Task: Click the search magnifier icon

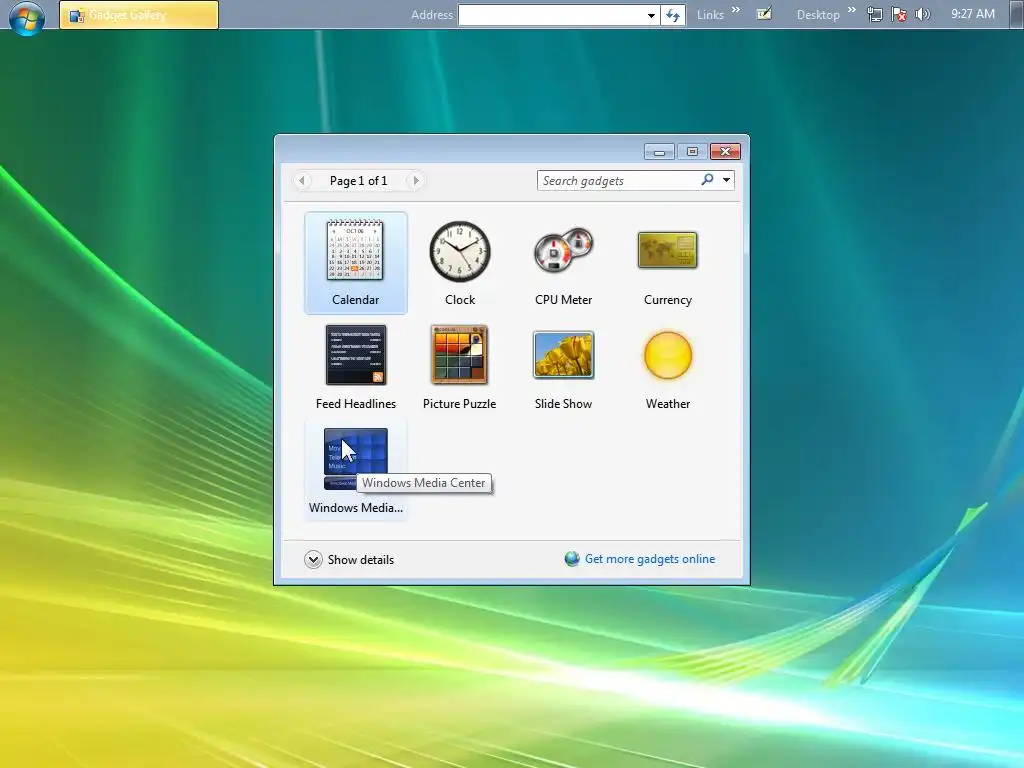Action: click(707, 180)
